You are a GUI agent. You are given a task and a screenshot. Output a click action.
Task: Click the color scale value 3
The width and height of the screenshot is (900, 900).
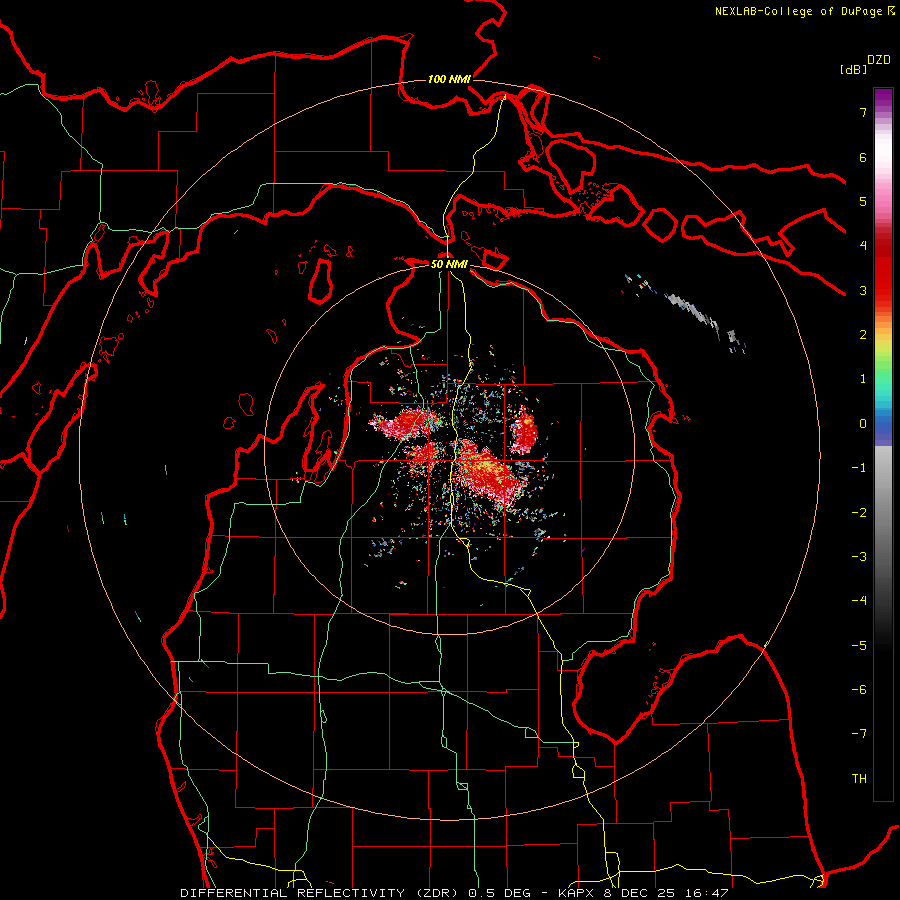point(863,290)
